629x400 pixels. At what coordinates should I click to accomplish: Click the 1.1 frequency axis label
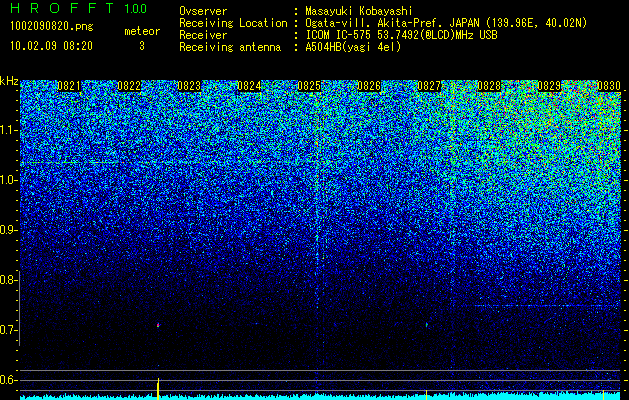click(x=7, y=130)
